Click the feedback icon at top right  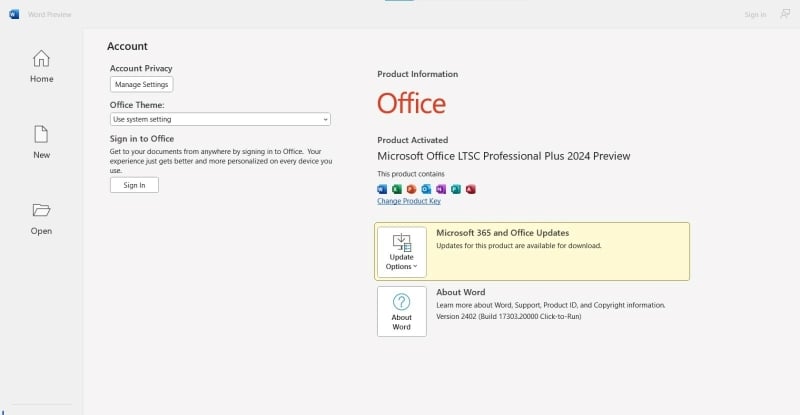[x=785, y=14]
